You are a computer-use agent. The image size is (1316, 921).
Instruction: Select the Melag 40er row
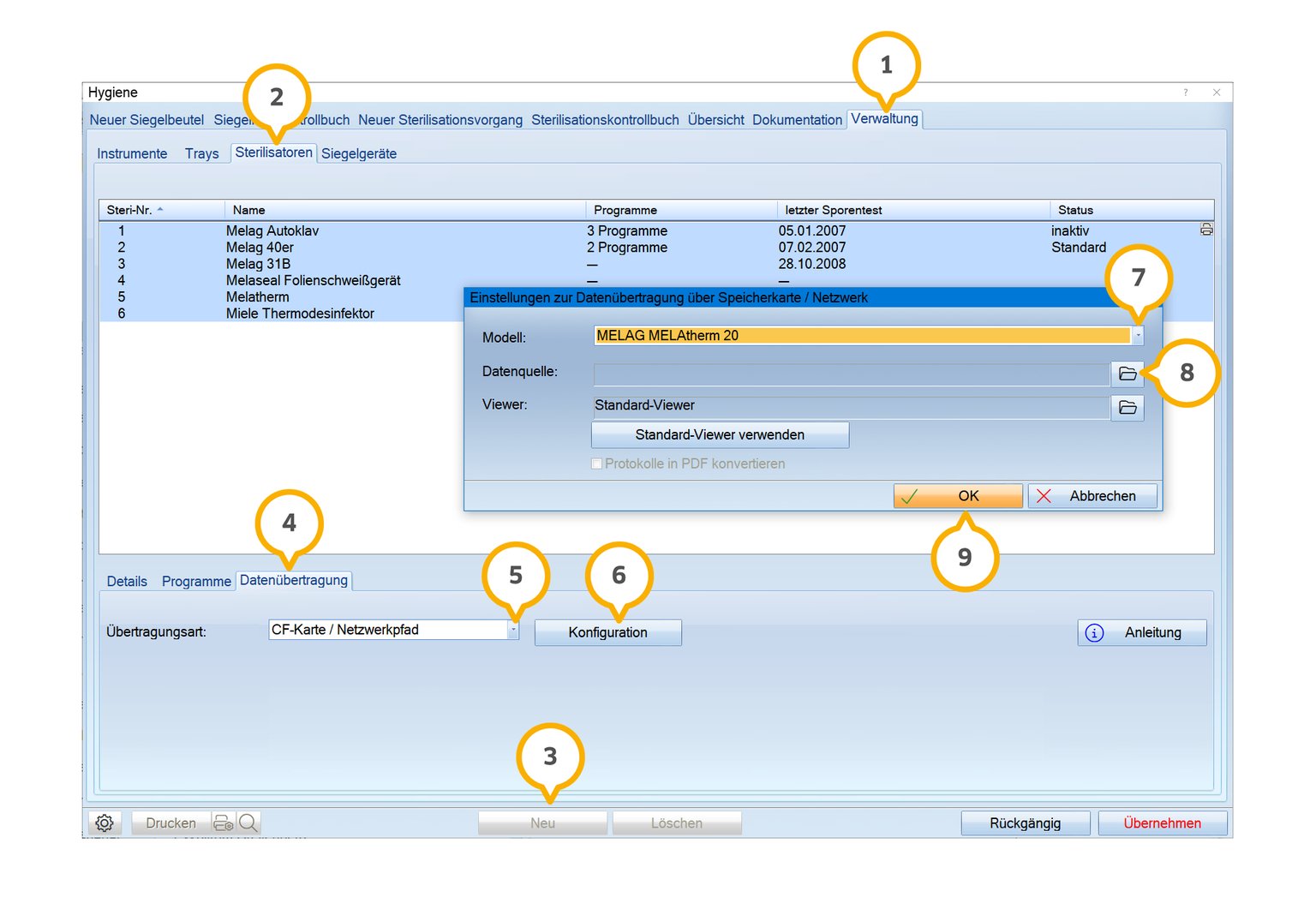pyautogui.click(x=260, y=248)
